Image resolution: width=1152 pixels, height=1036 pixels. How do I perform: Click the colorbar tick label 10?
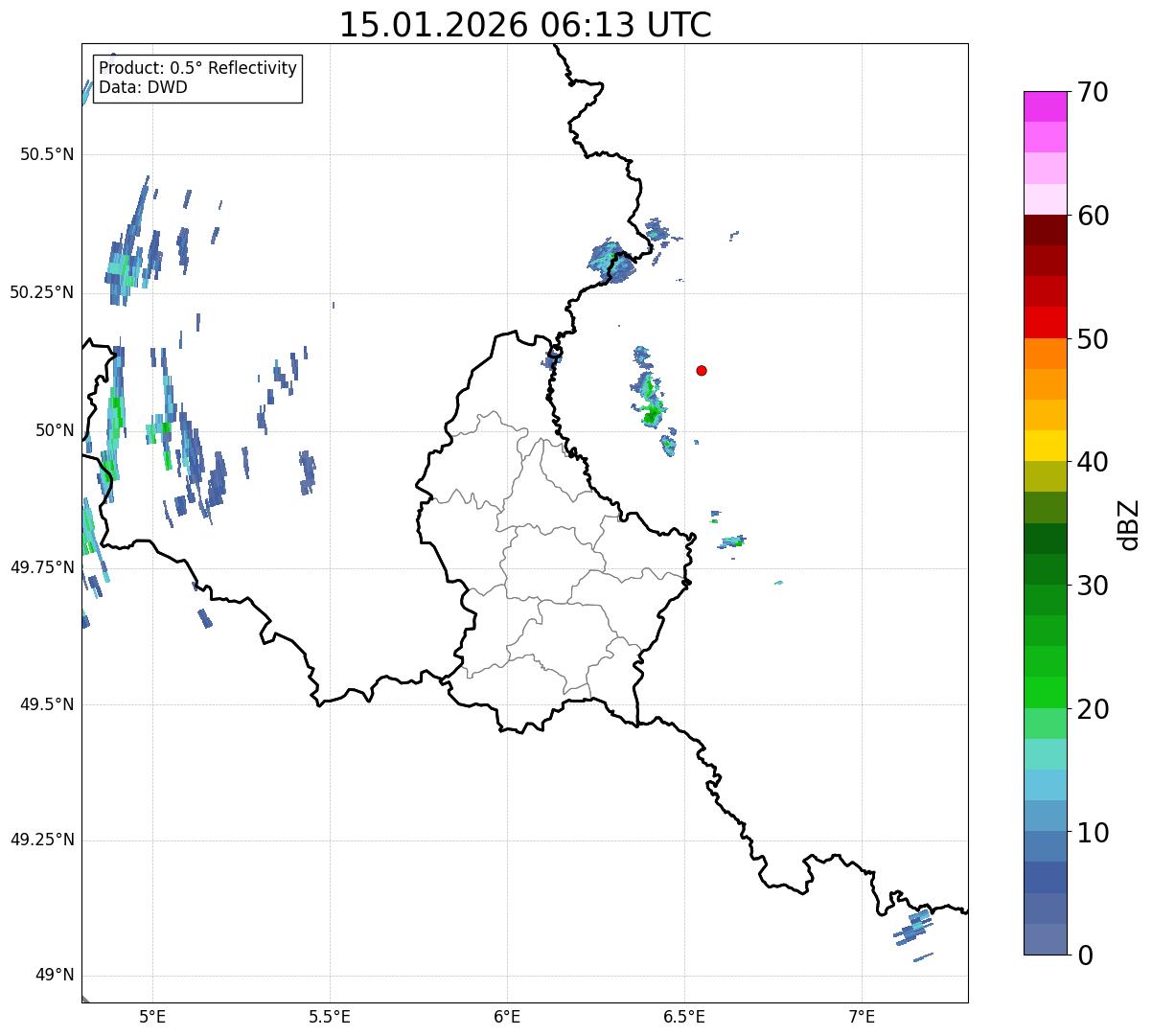coord(1093,833)
